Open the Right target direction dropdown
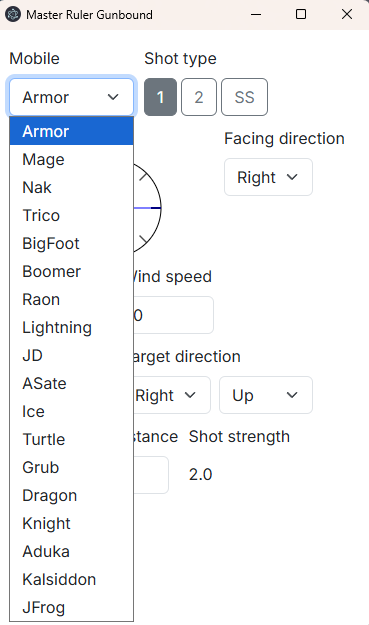This screenshot has width=369, height=625. (171, 395)
